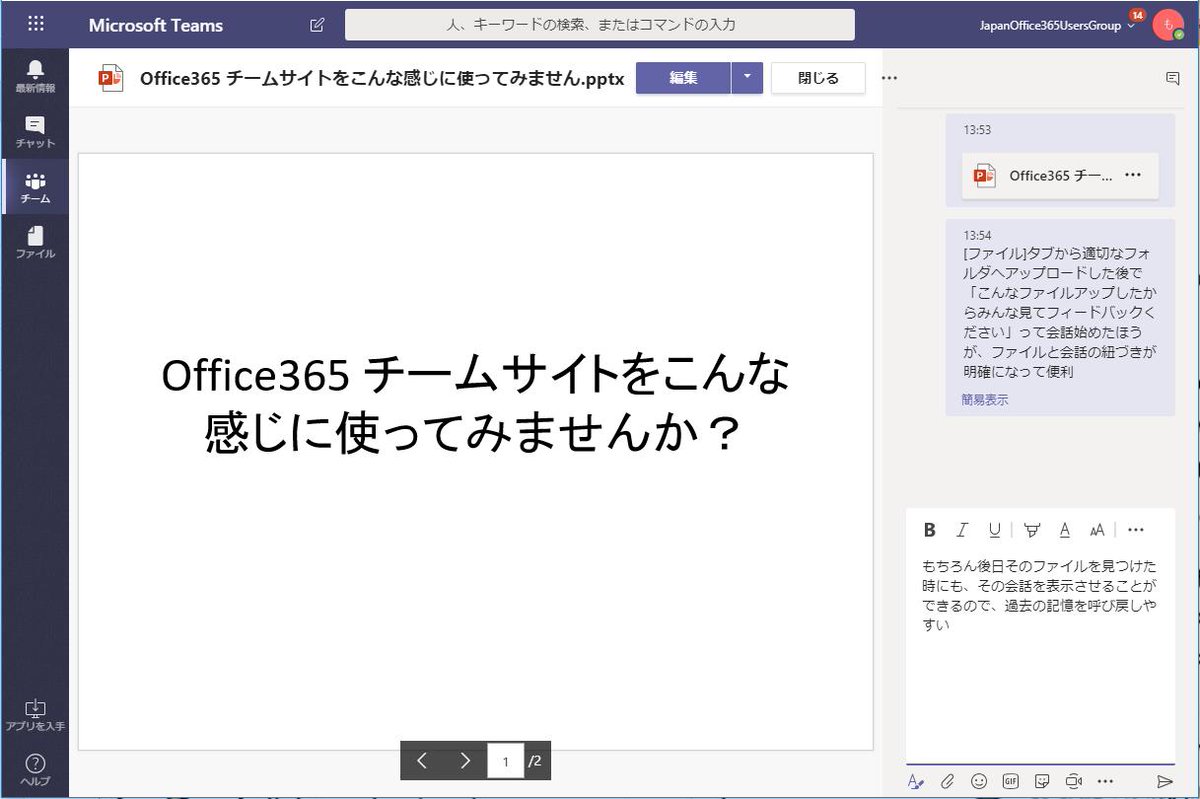Image resolution: width=1200 pixels, height=799 pixels.
Task: Click the 編集 edit button
Action: pyautogui.click(x=683, y=78)
